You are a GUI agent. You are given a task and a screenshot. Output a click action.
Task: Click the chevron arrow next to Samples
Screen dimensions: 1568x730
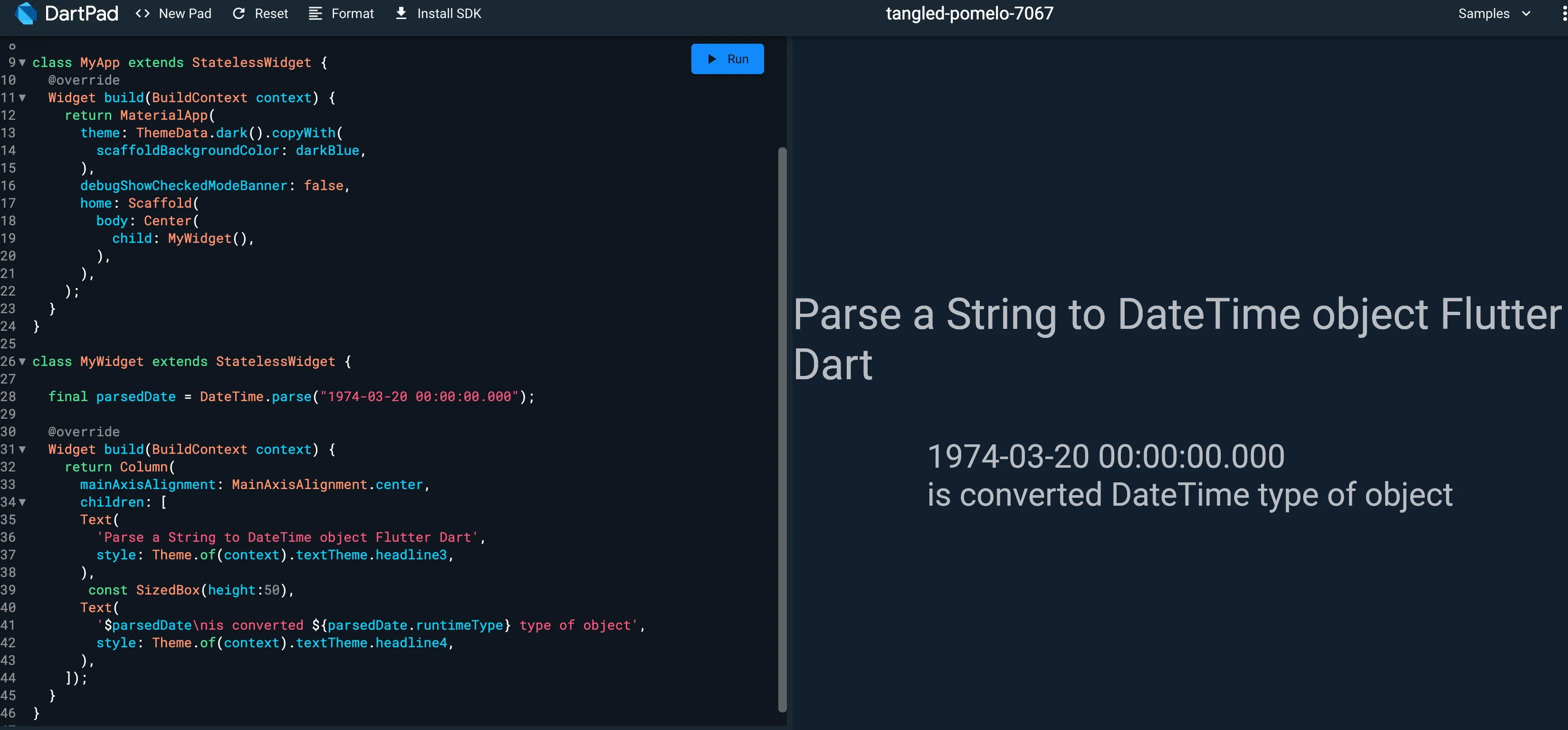point(1526,13)
